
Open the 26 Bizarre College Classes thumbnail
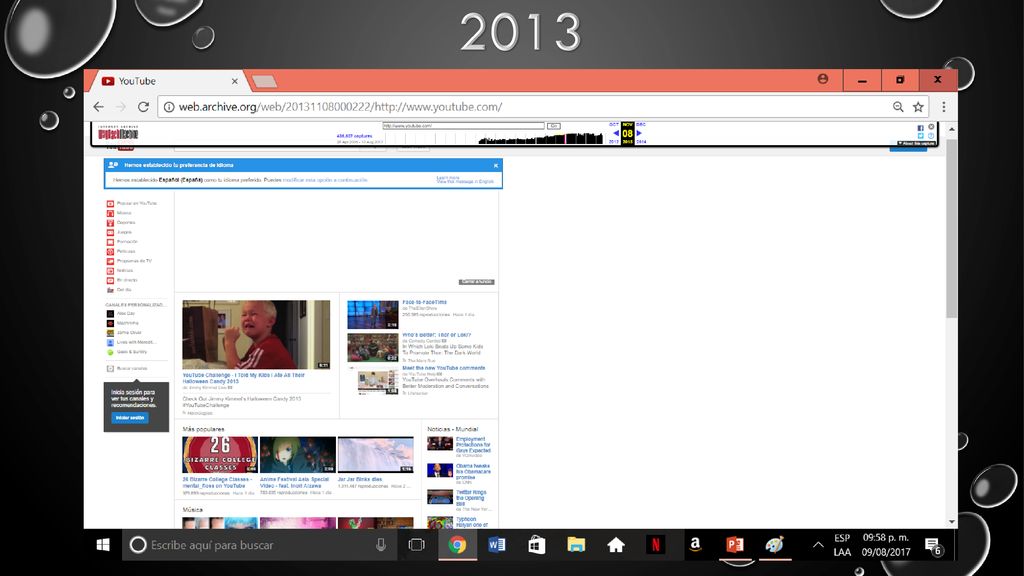[220, 455]
